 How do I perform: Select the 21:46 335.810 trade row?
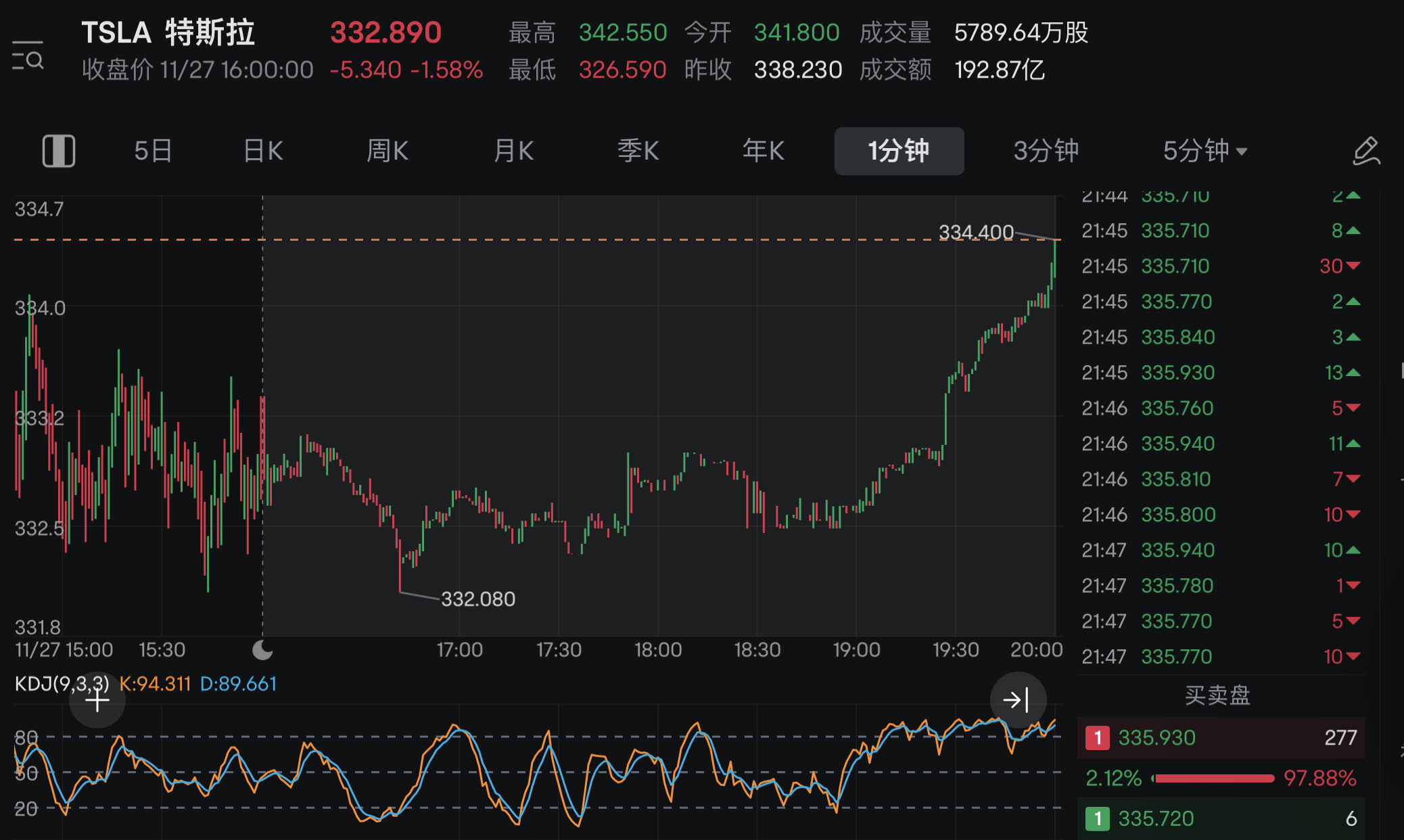tap(1221, 479)
